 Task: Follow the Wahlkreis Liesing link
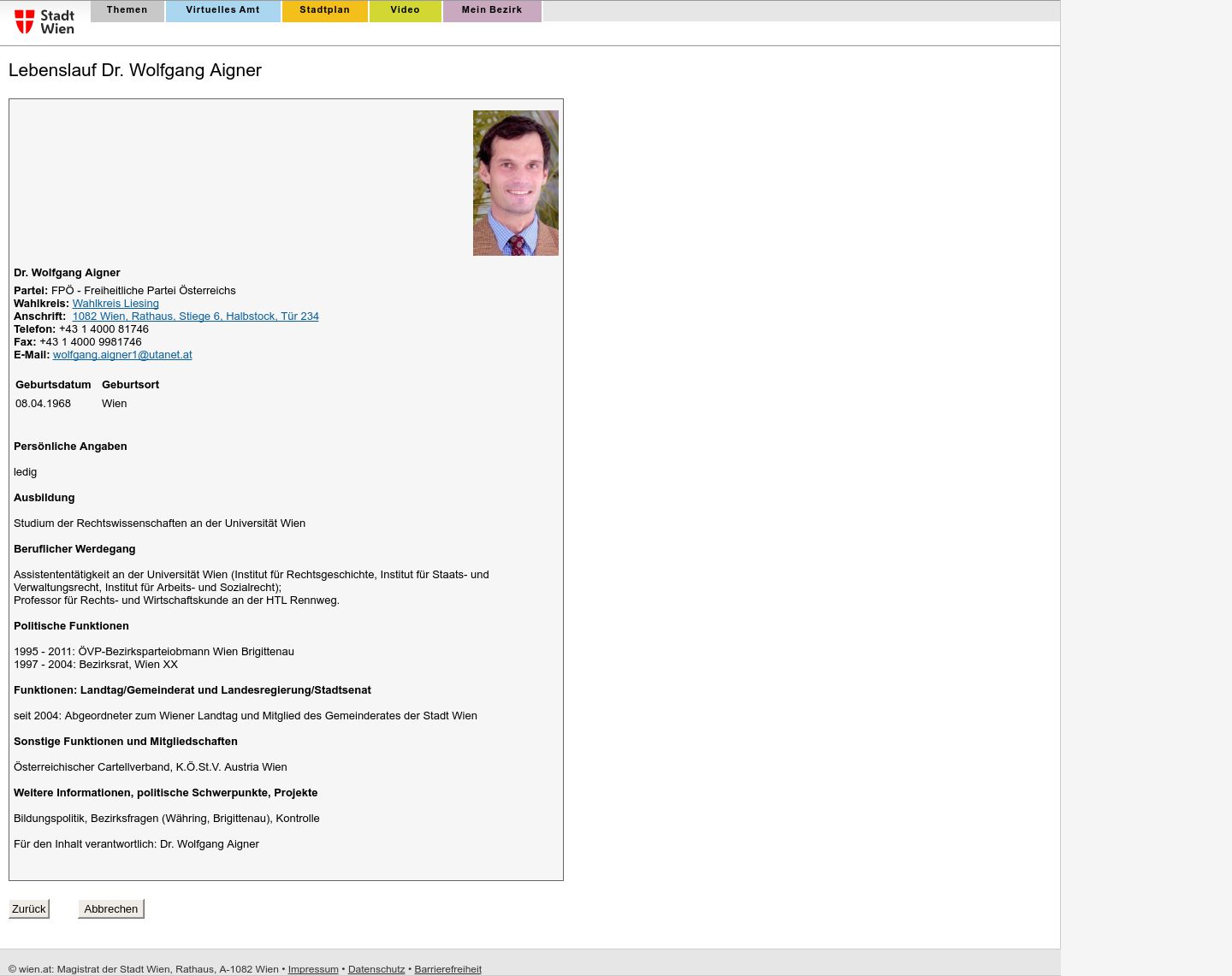tap(115, 304)
